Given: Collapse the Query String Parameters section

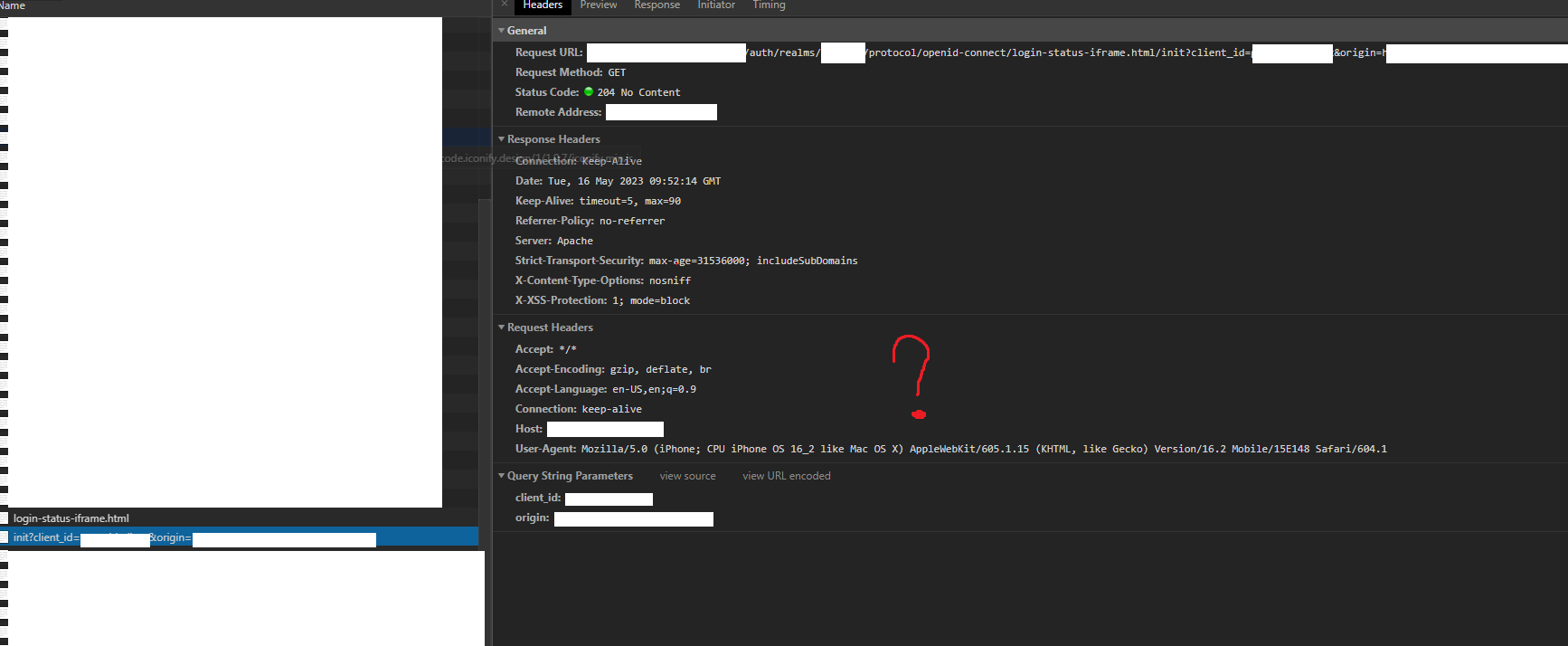Looking at the screenshot, I should [x=502, y=476].
